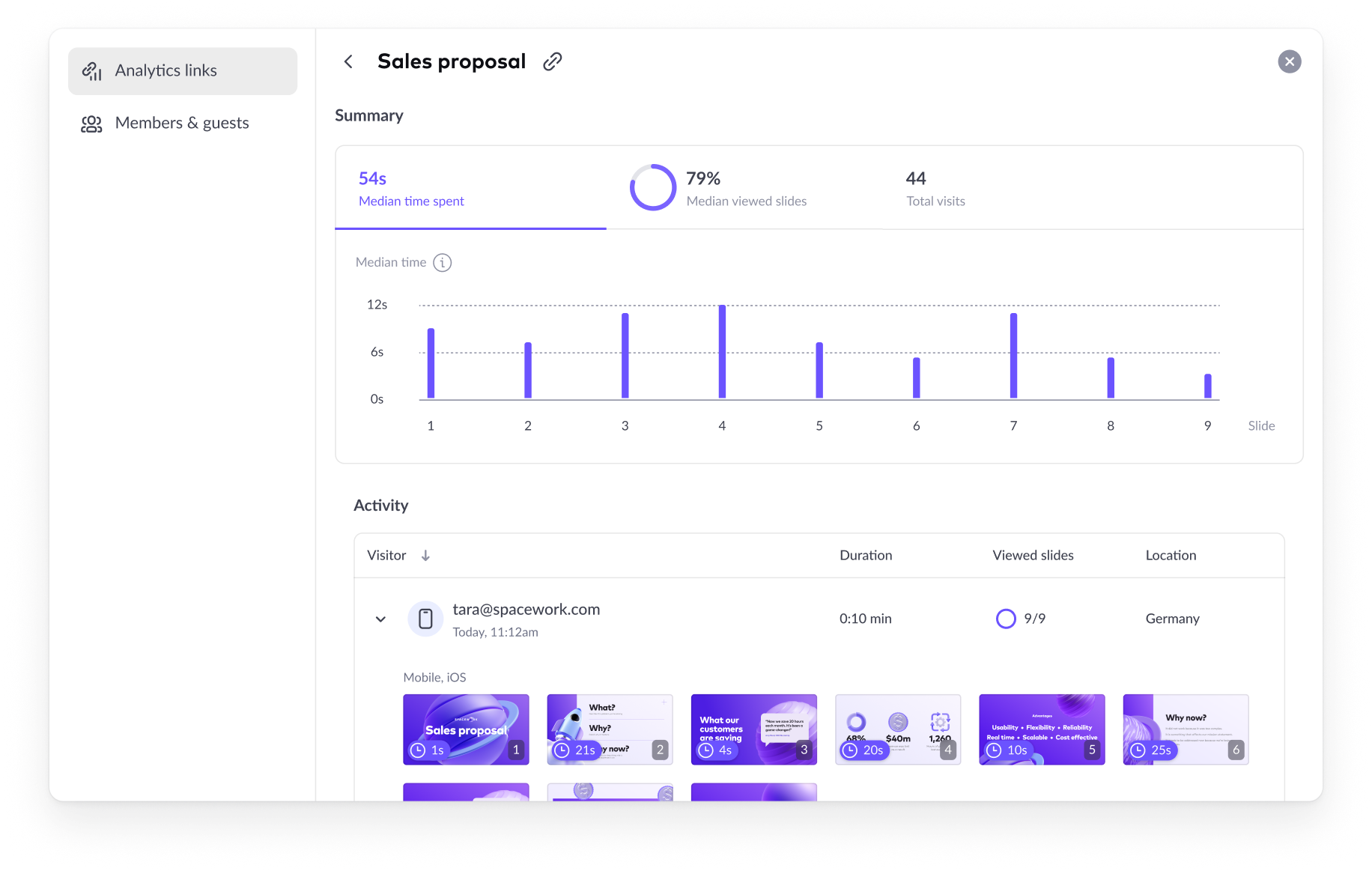This screenshot has height=871, width=1372.
Task: Click the 25s time badge on slide 6
Action: 1152,750
